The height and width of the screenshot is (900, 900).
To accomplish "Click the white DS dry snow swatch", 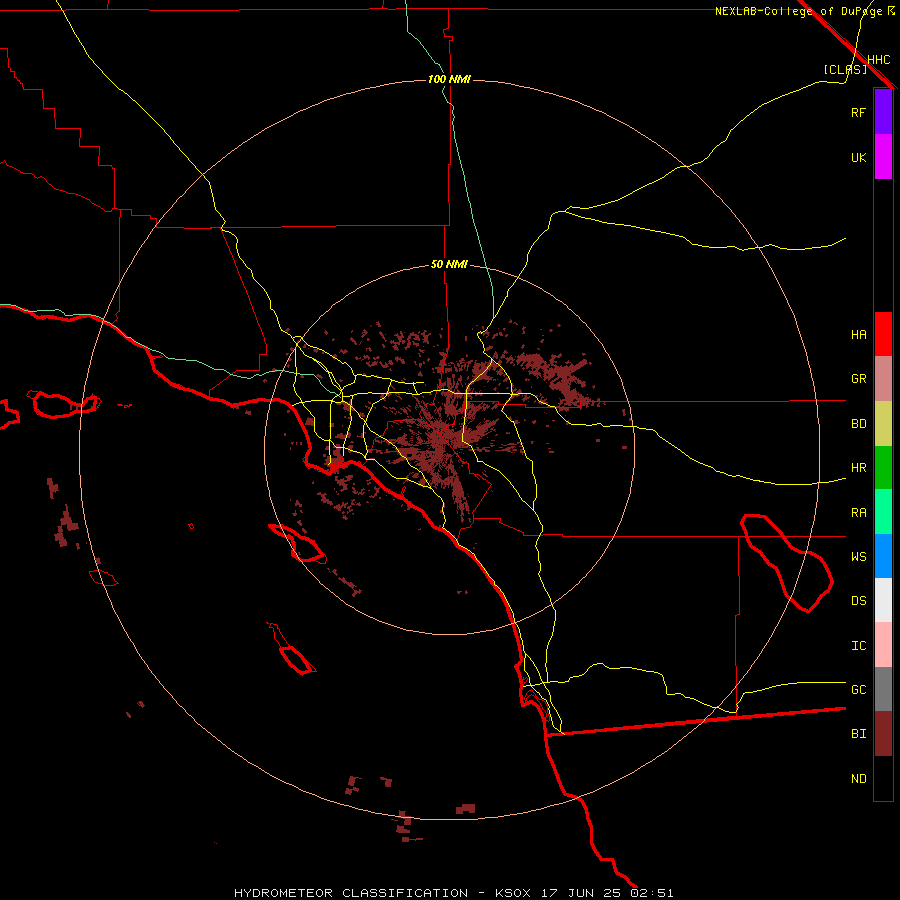I will (883, 600).
